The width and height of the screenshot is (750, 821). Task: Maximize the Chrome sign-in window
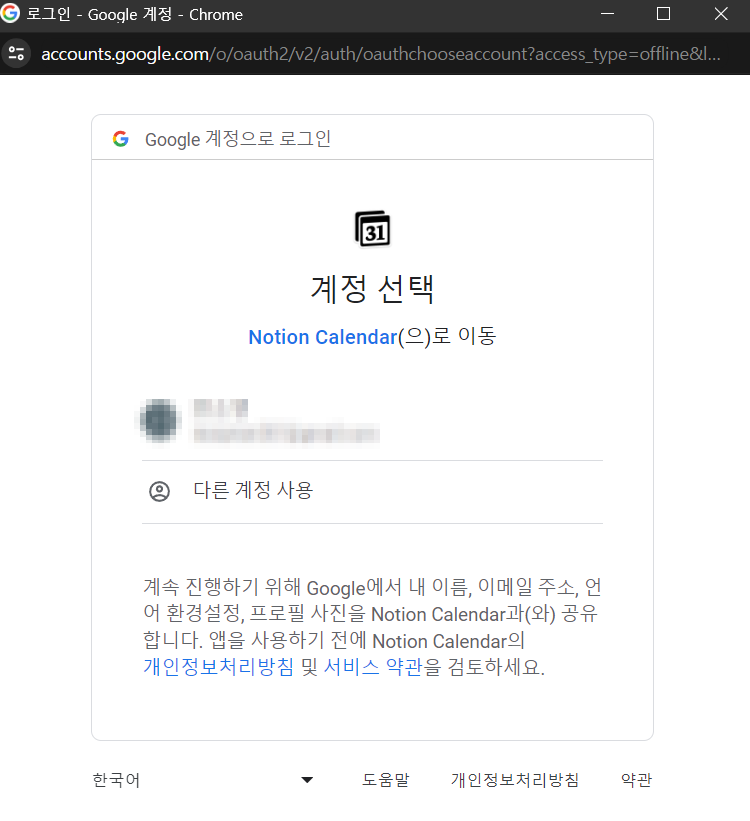pyautogui.click(x=664, y=14)
